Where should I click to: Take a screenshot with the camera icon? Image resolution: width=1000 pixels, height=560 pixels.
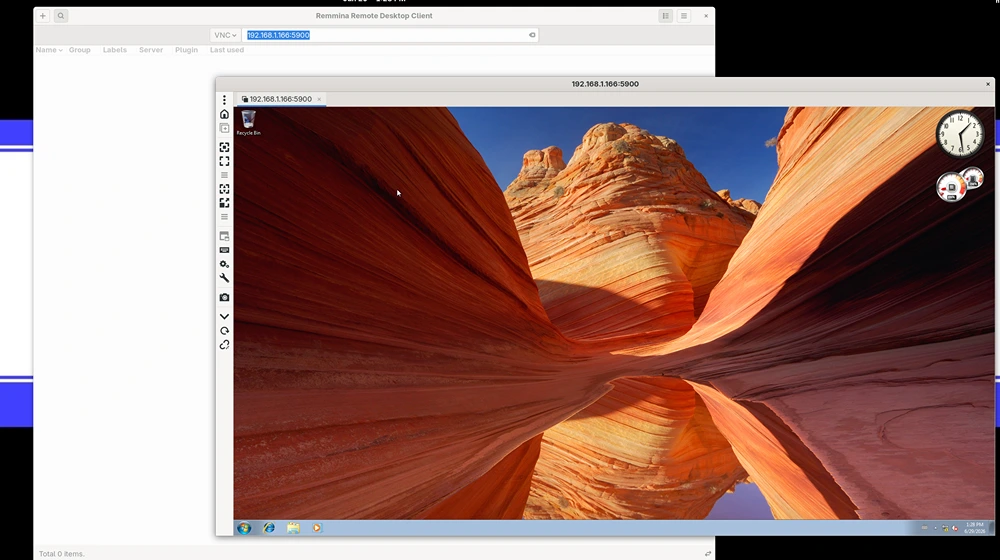[x=224, y=297]
